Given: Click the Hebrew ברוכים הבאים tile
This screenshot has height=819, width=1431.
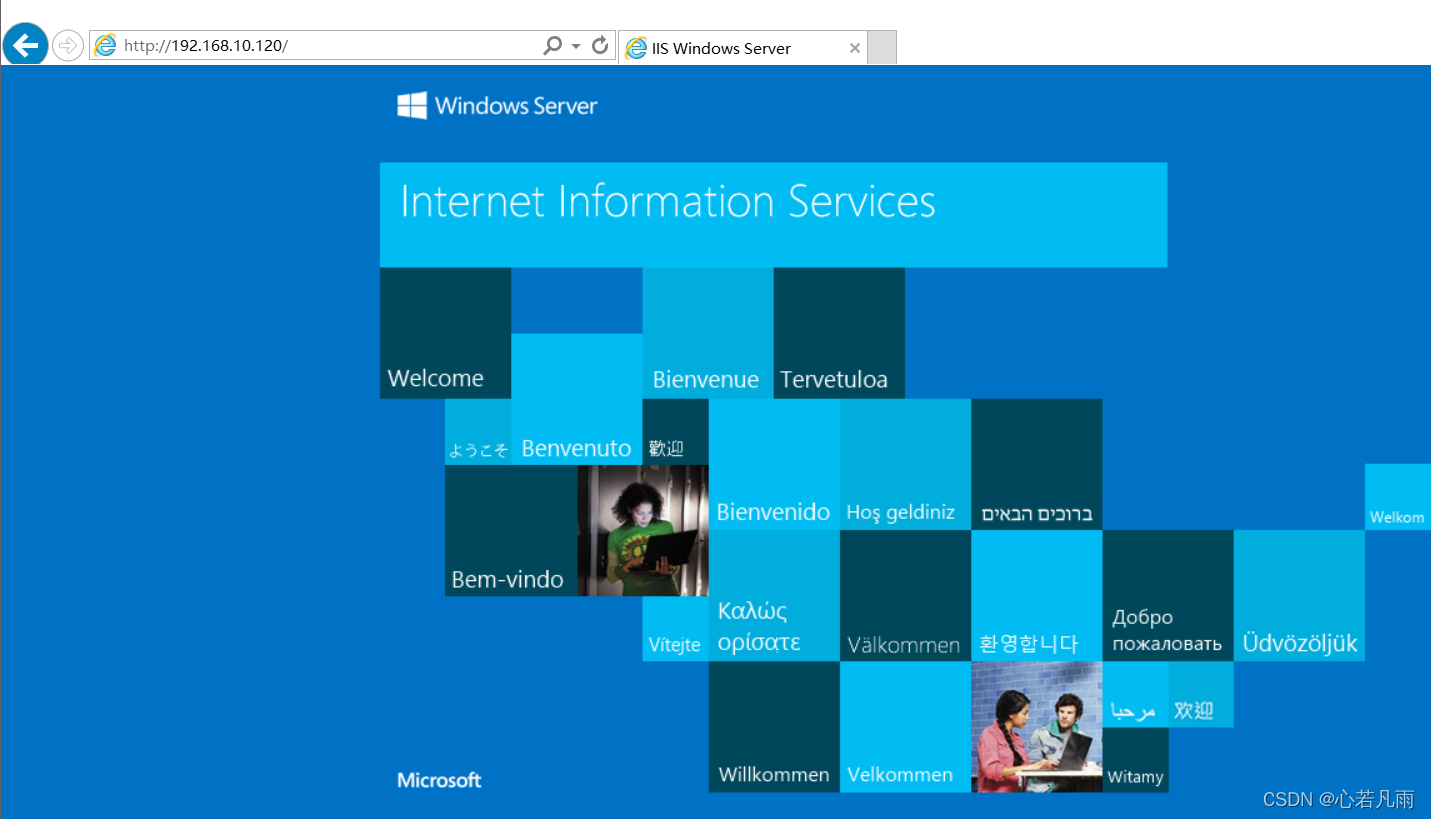Looking at the screenshot, I should click(x=1037, y=464).
